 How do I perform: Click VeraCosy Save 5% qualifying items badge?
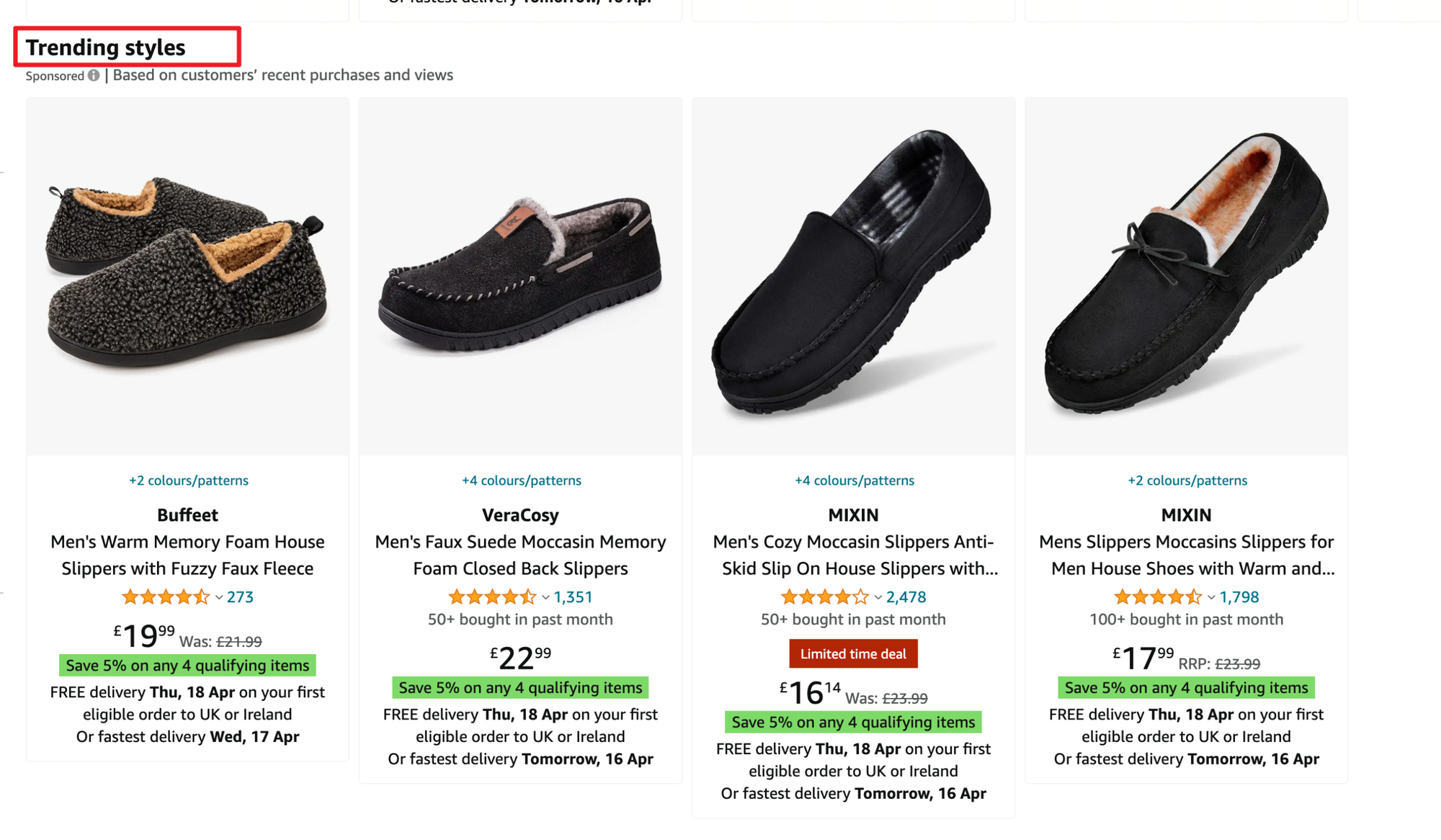(520, 688)
